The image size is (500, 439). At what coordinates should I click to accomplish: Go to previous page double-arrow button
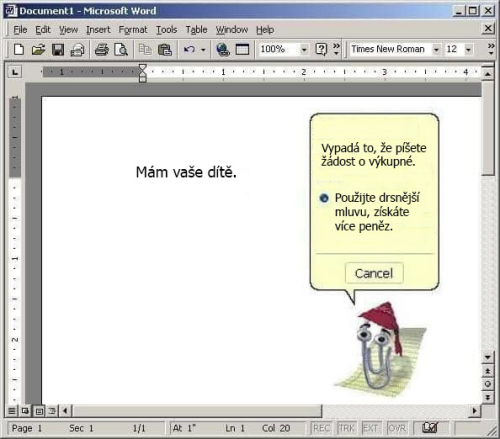click(x=488, y=371)
